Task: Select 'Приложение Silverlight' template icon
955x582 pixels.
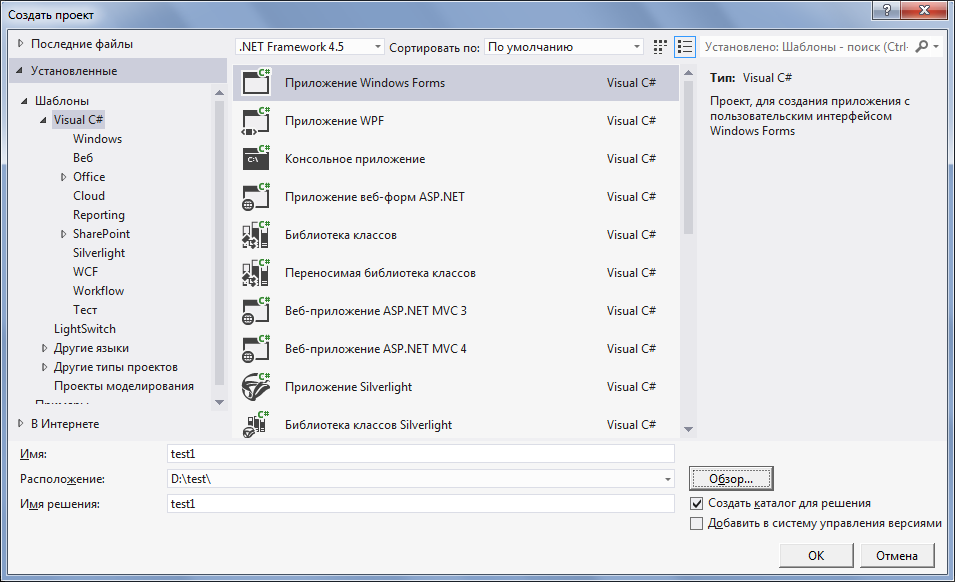Action: pyautogui.click(x=256, y=387)
